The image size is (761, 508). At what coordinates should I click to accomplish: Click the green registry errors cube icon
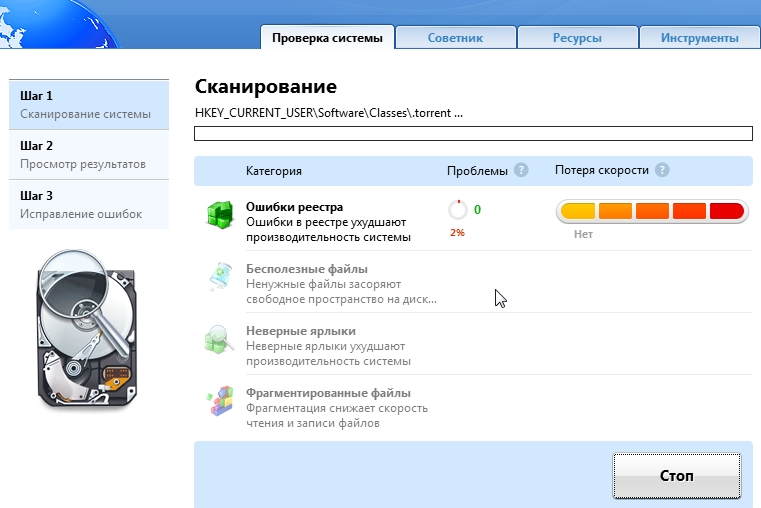(x=219, y=216)
